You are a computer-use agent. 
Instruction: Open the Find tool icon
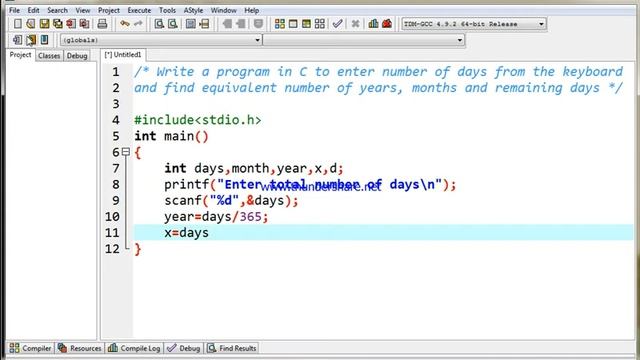(x=159, y=24)
